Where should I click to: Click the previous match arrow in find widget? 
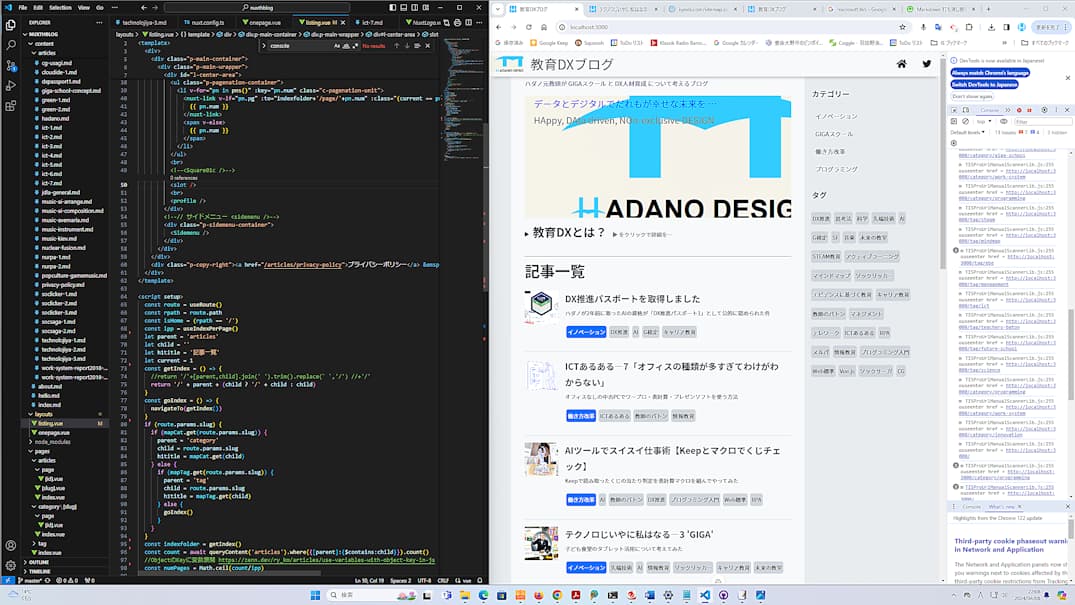coord(396,46)
